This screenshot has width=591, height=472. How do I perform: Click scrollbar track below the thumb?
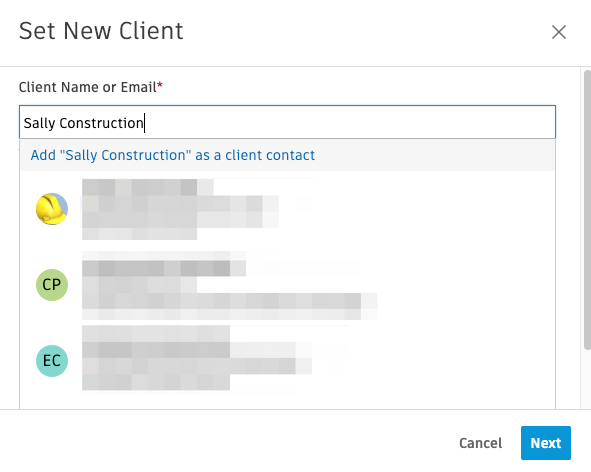point(587,379)
